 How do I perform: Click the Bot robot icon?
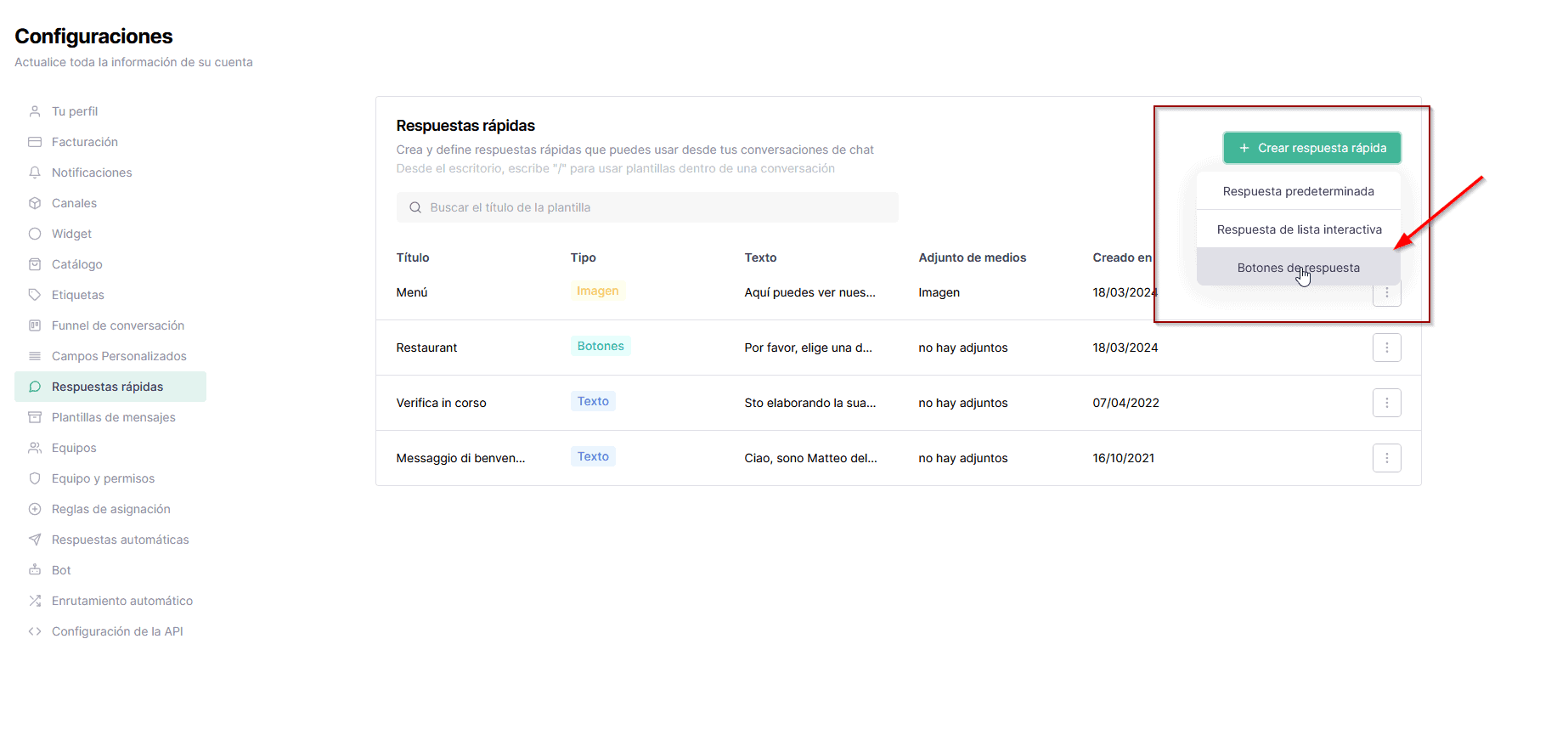pyautogui.click(x=35, y=570)
